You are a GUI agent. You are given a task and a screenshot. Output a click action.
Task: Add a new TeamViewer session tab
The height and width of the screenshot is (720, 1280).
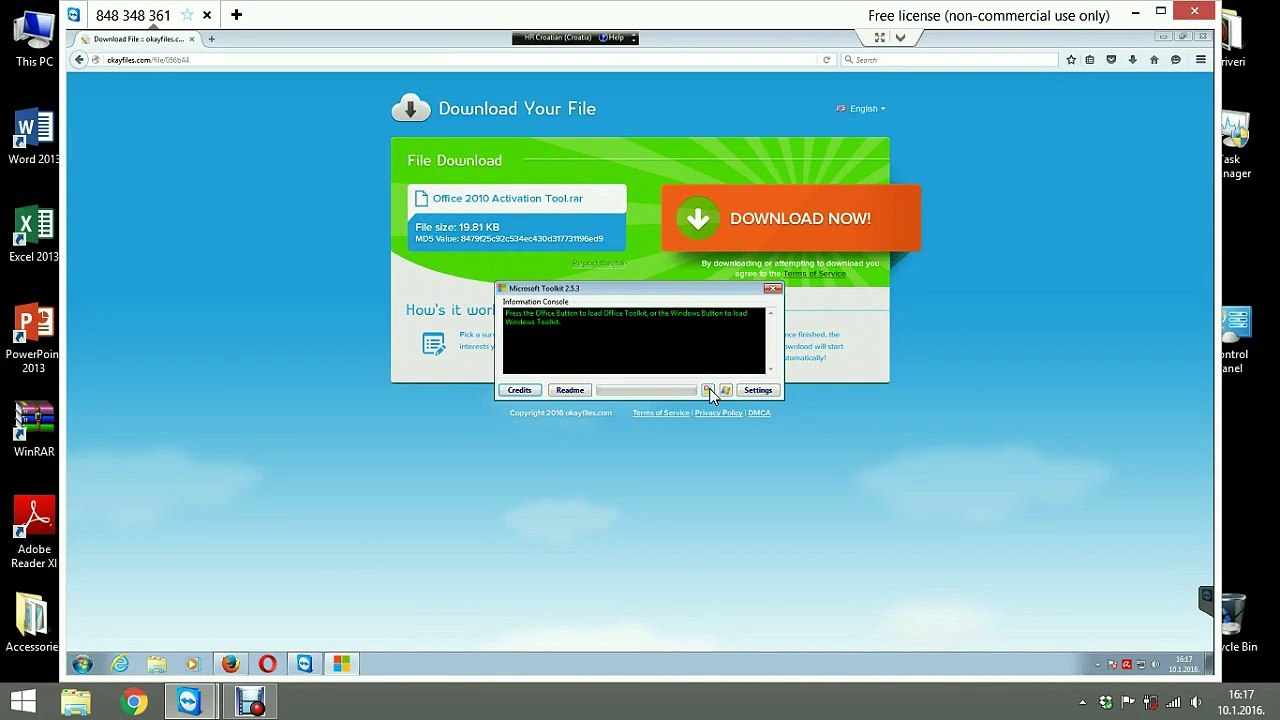point(236,15)
